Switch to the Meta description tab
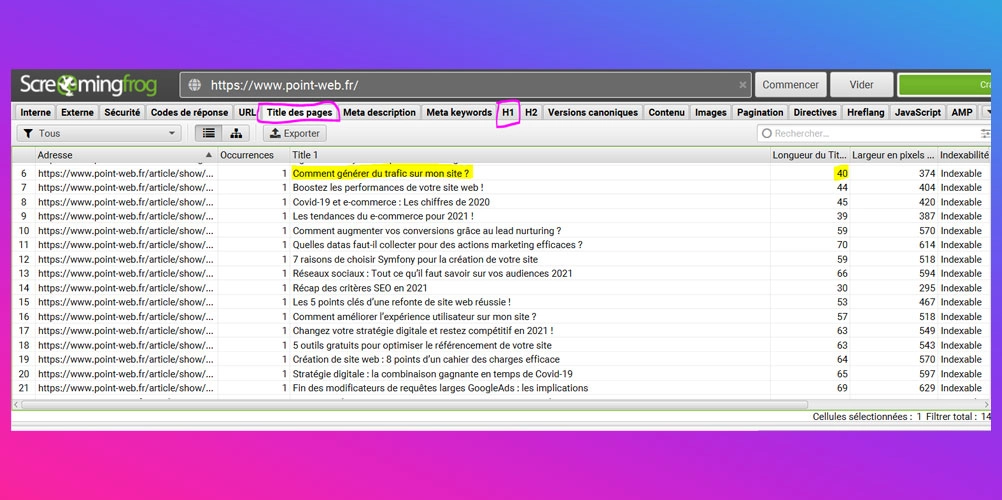 click(x=380, y=113)
